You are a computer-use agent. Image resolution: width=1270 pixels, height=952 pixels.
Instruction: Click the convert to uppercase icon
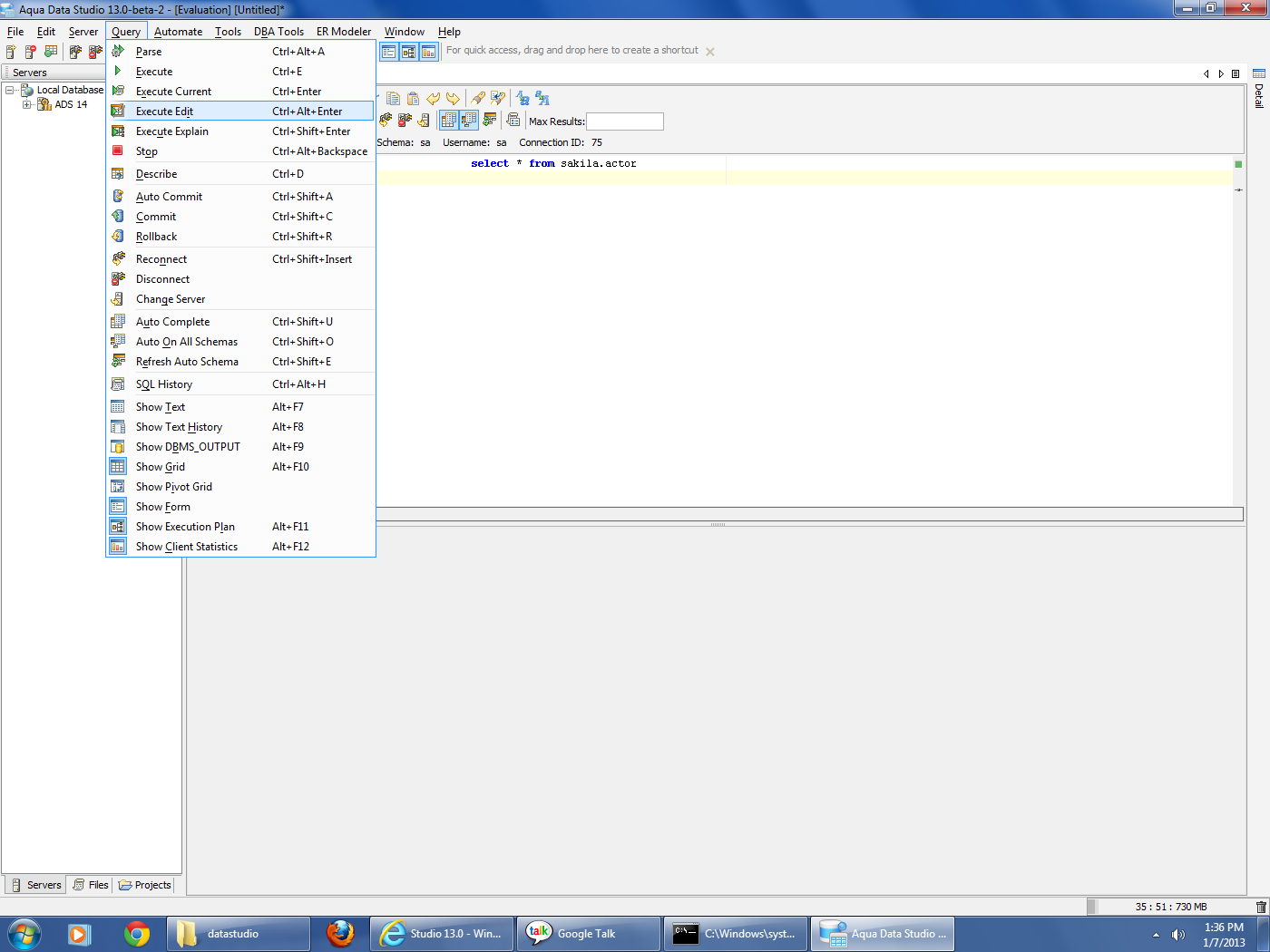(542, 98)
